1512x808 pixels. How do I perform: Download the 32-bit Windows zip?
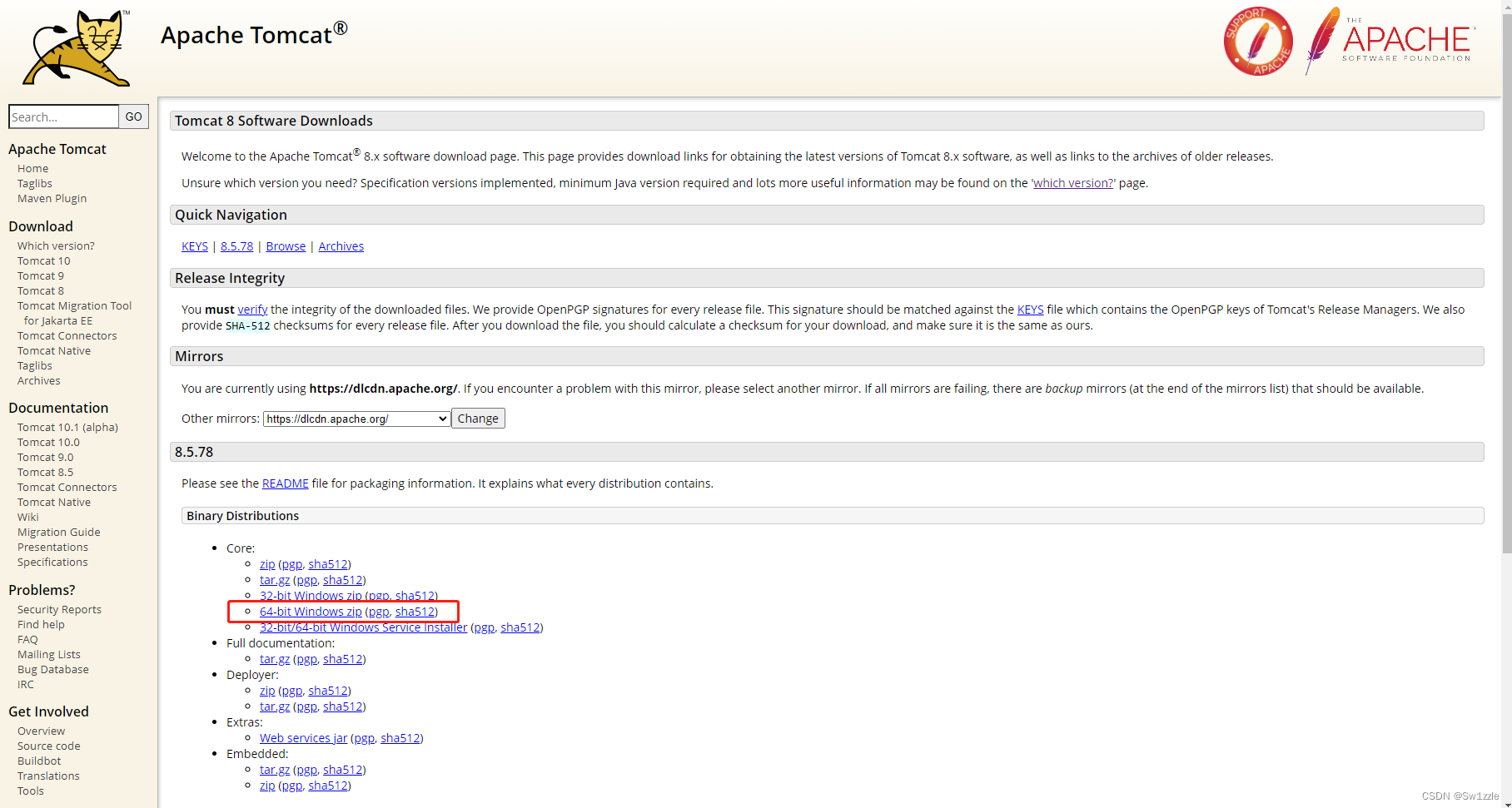pyautogui.click(x=311, y=596)
